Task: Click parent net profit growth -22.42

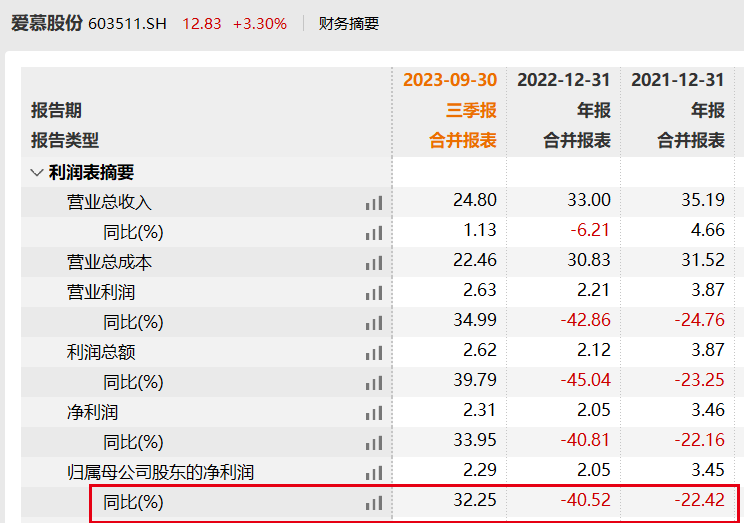Action: (x=699, y=500)
